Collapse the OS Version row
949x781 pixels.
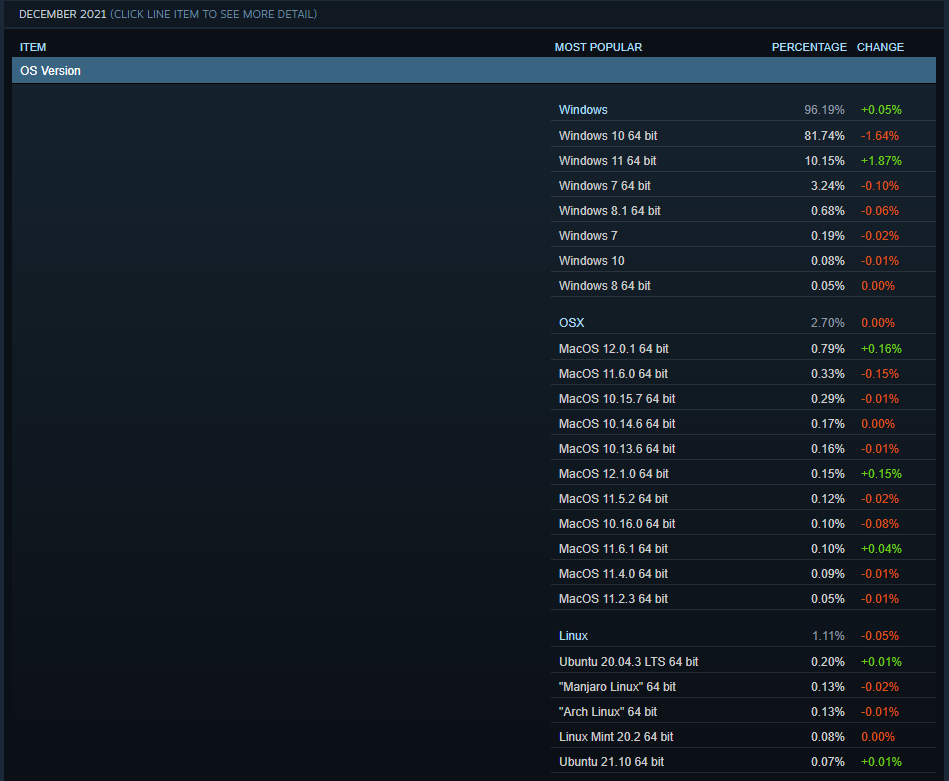coord(474,70)
